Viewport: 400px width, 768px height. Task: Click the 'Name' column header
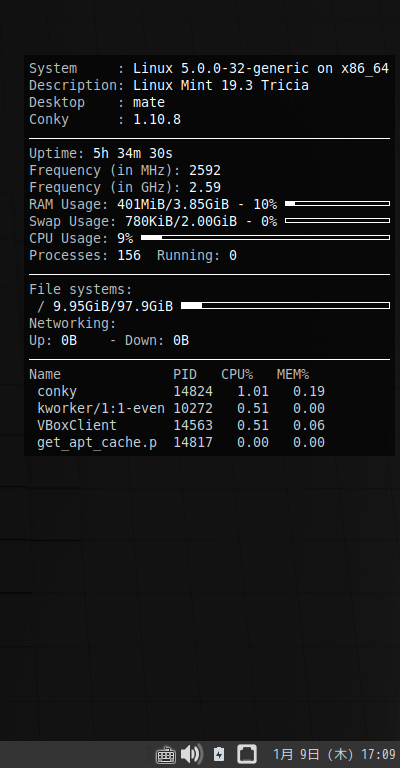[45, 375]
